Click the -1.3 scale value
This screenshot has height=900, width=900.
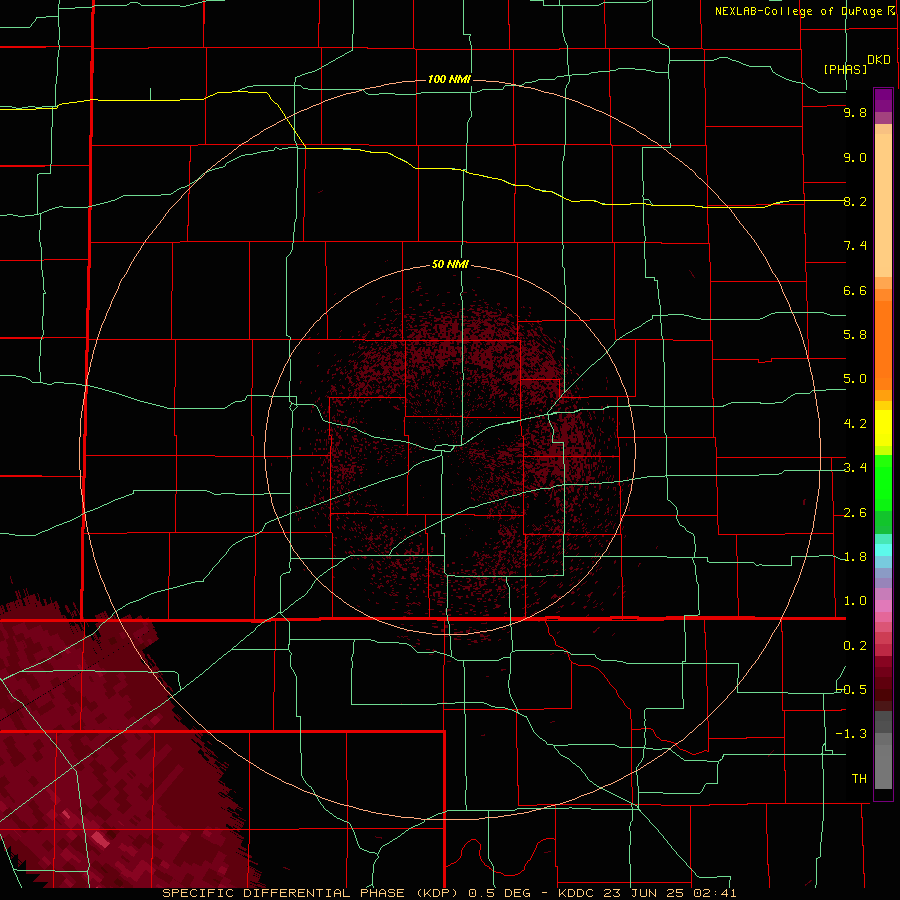pyautogui.click(x=852, y=734)
